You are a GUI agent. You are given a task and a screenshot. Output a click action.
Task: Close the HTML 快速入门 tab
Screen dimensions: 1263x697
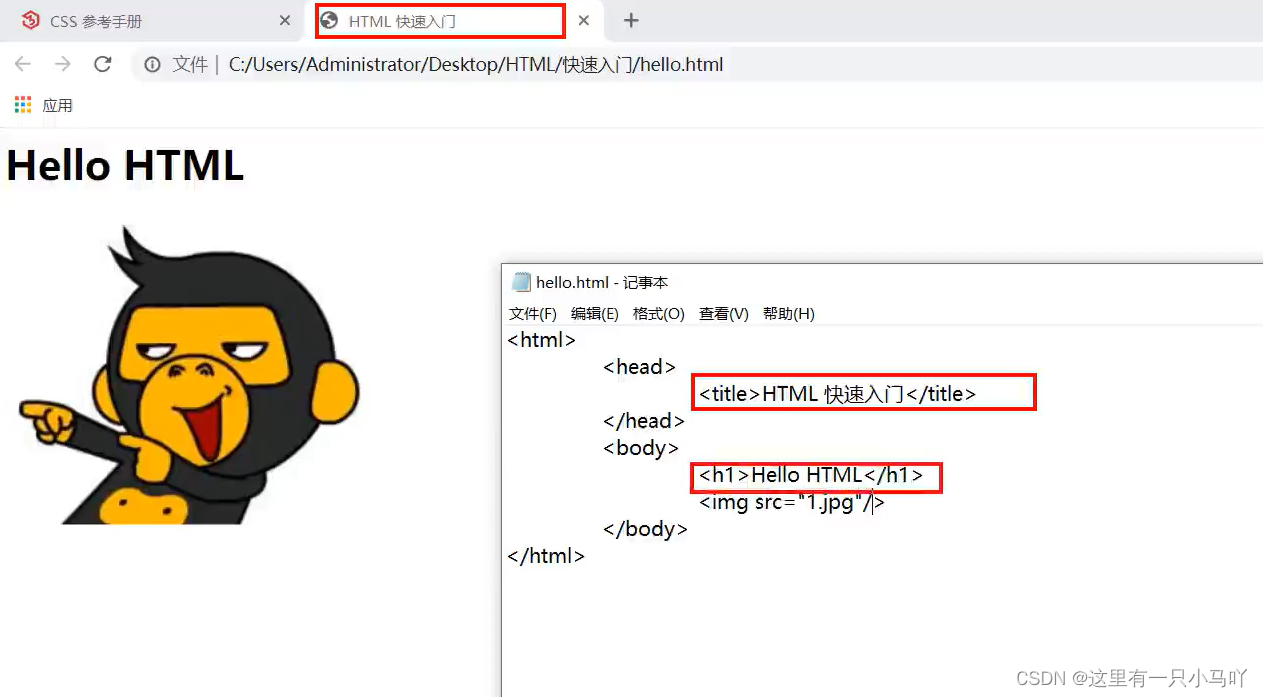point(584,21)
